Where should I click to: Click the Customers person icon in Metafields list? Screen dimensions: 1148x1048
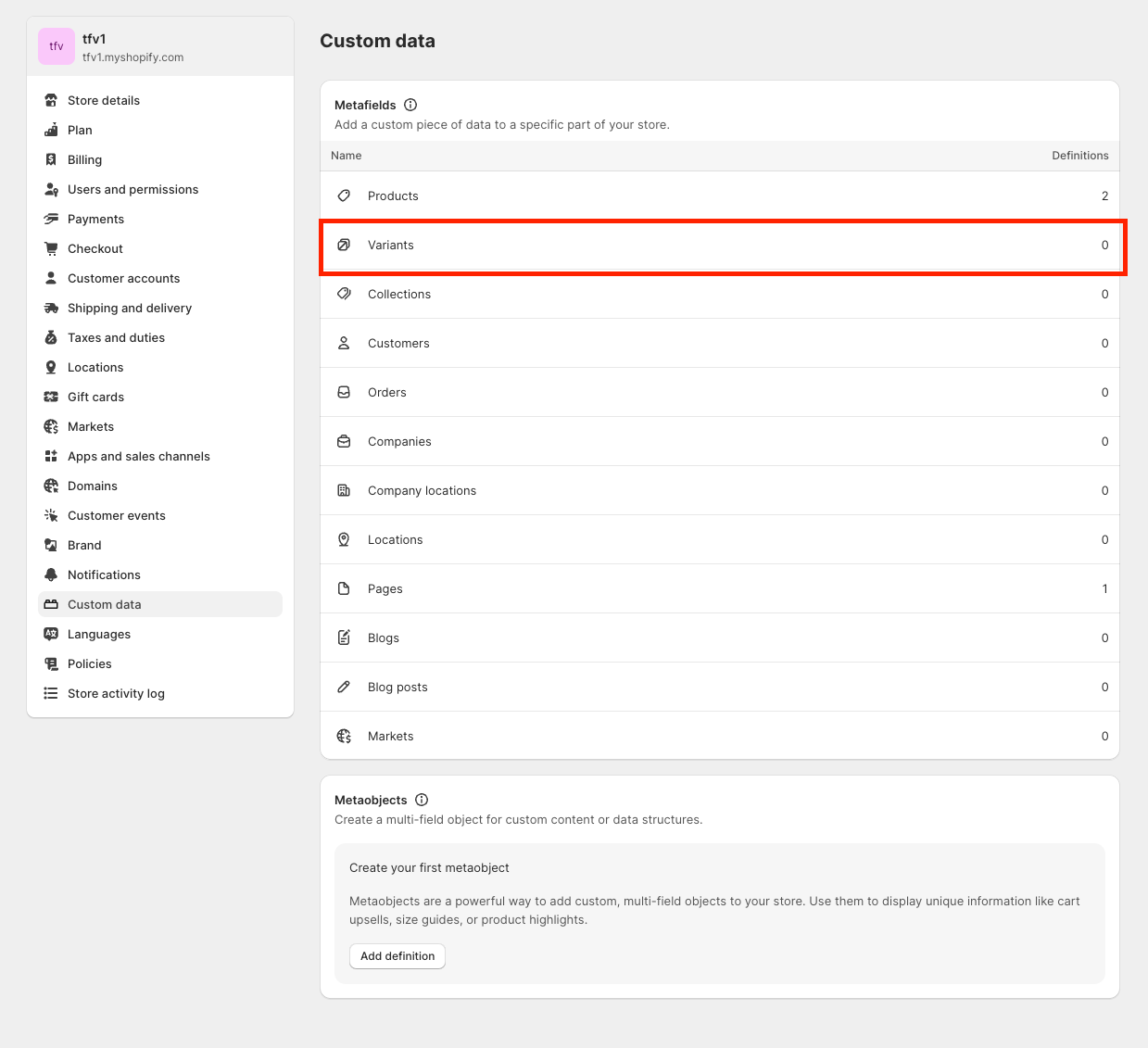click(344, 343)
